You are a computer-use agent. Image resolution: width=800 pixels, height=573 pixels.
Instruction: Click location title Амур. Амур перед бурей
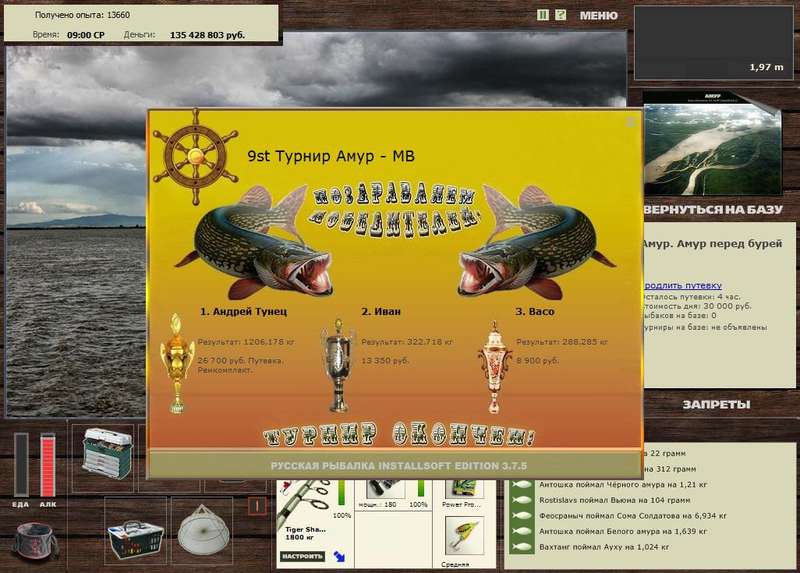tap(712, 243)
